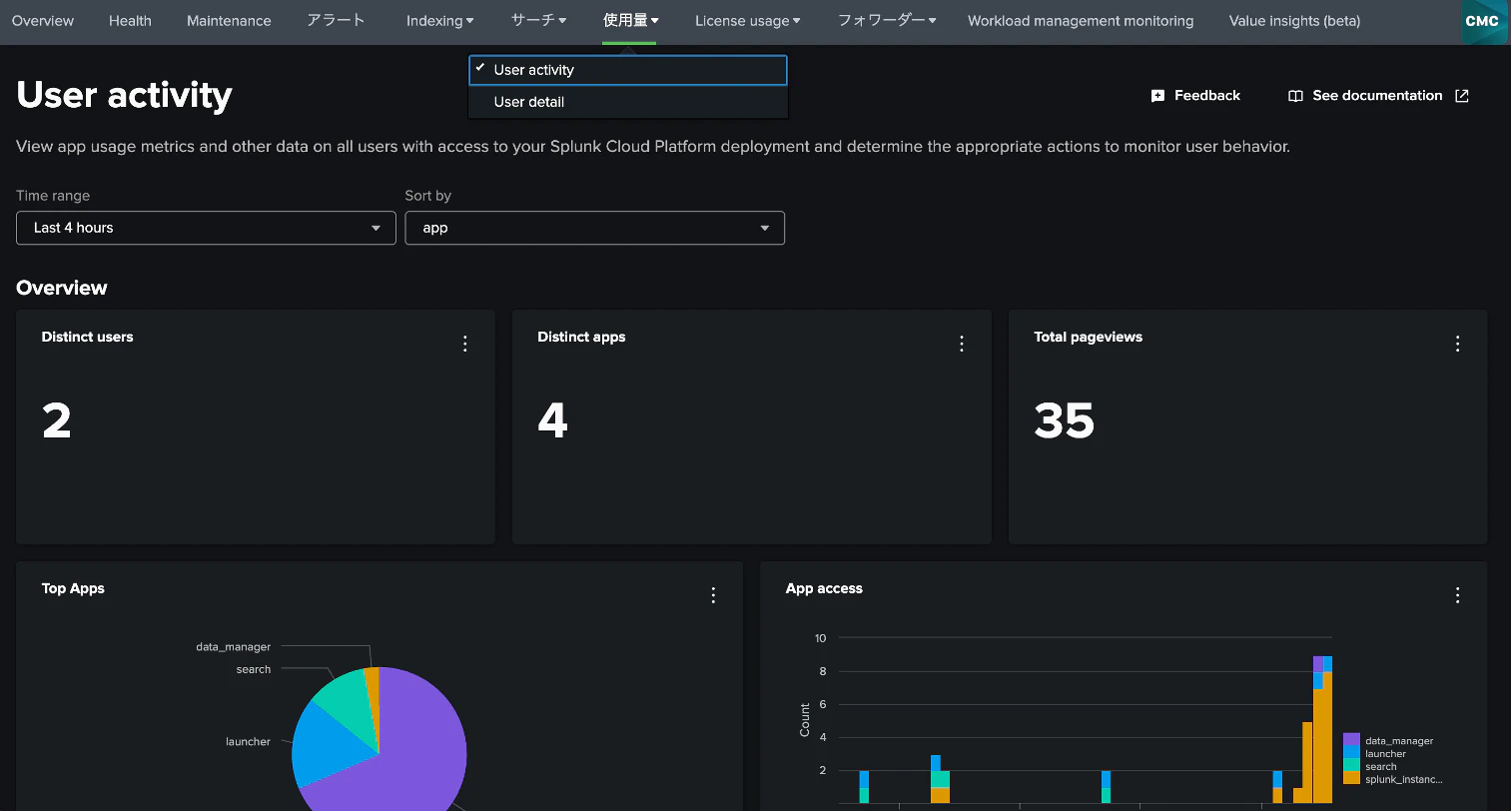Go to the Maintenance tab

click(x=229, y=21)
